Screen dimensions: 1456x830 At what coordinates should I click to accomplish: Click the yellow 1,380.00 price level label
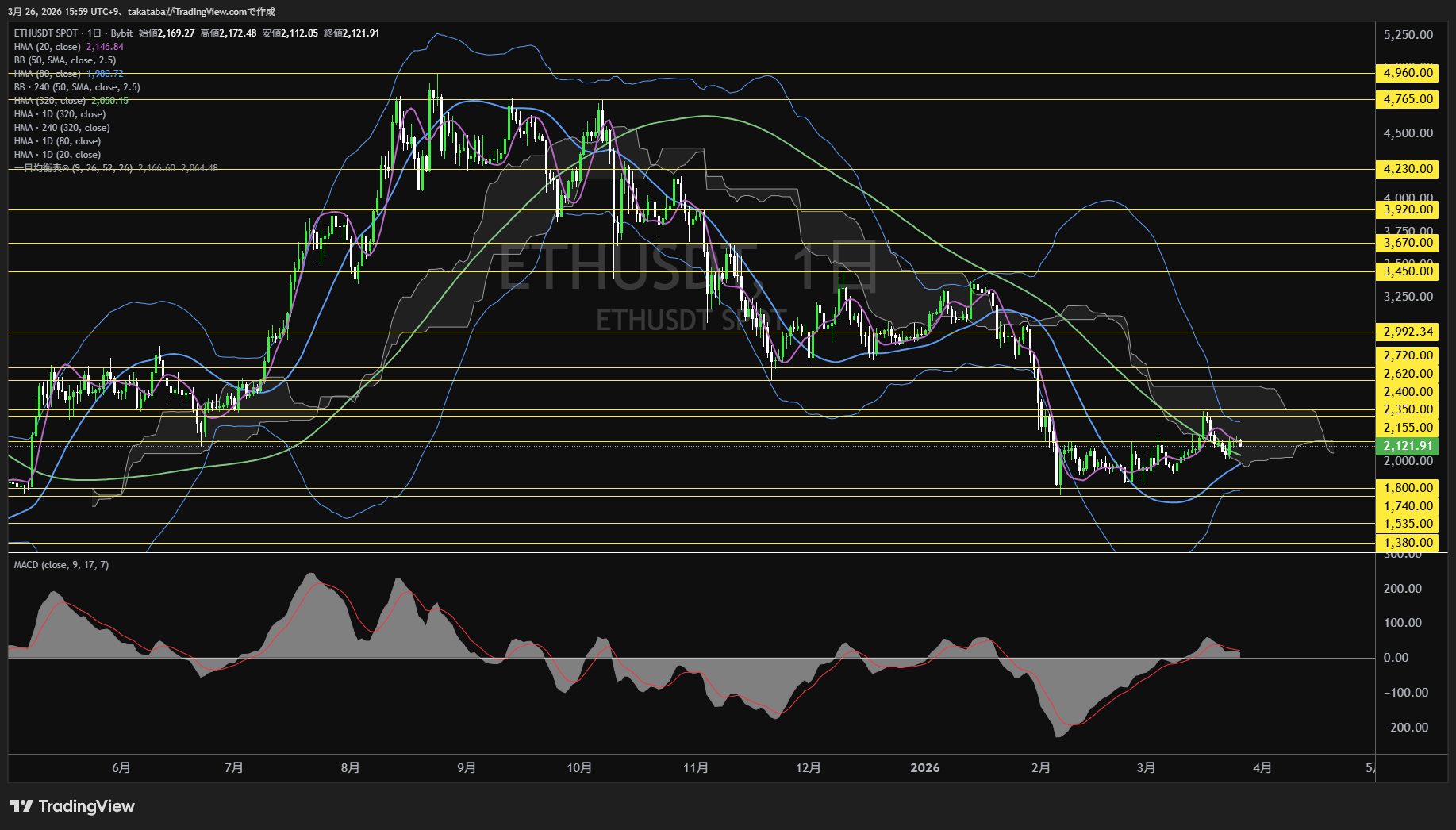point(1408,543)
